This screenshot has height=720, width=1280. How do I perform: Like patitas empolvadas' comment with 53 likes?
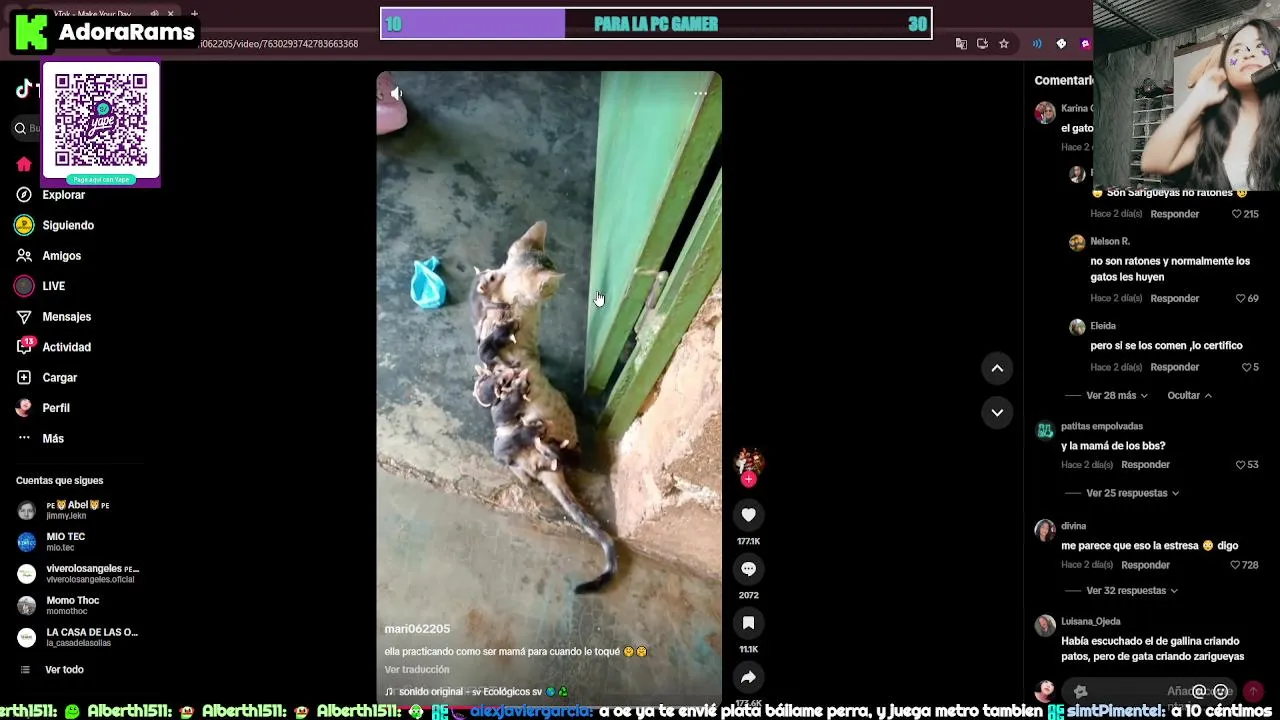point(1240,465)
